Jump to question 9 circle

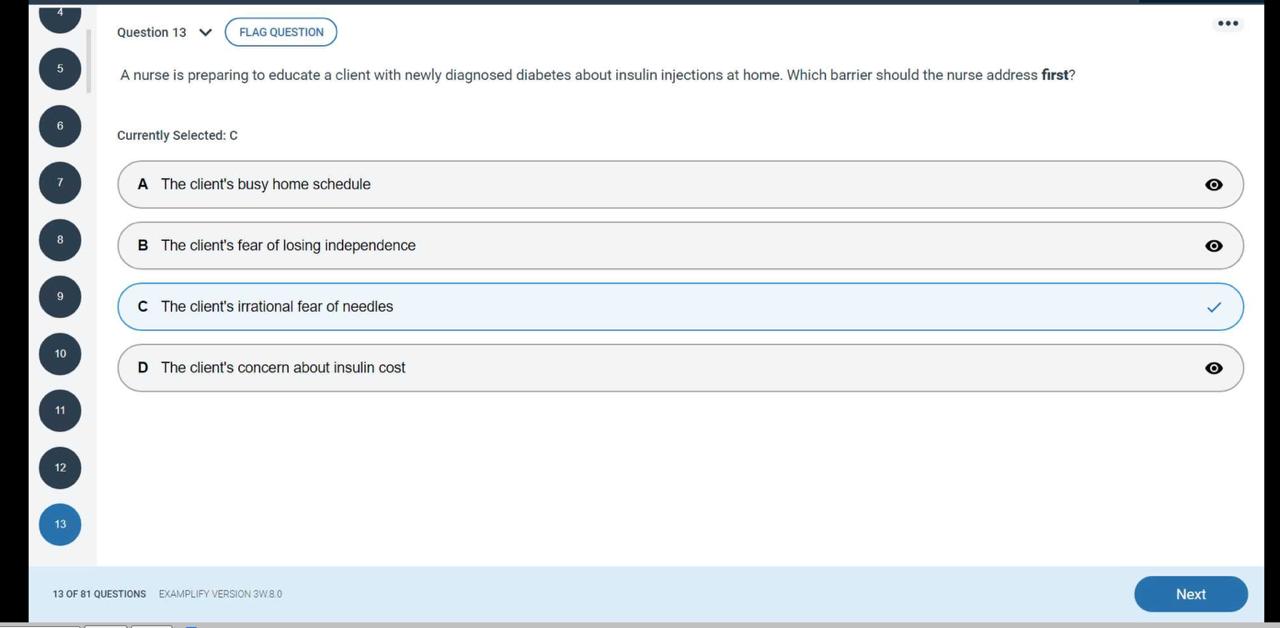tap(60, 297)
